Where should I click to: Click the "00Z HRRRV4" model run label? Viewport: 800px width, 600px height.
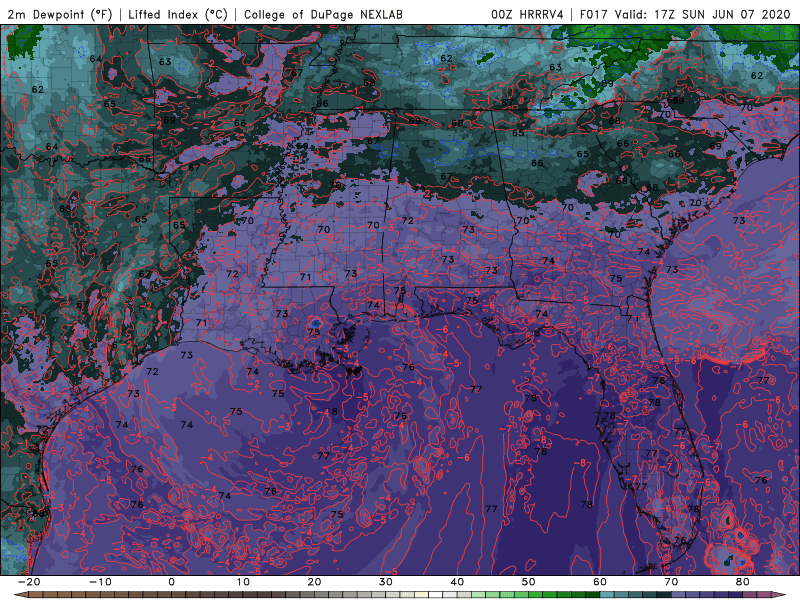pyautogui.click(x=527, y=14)
